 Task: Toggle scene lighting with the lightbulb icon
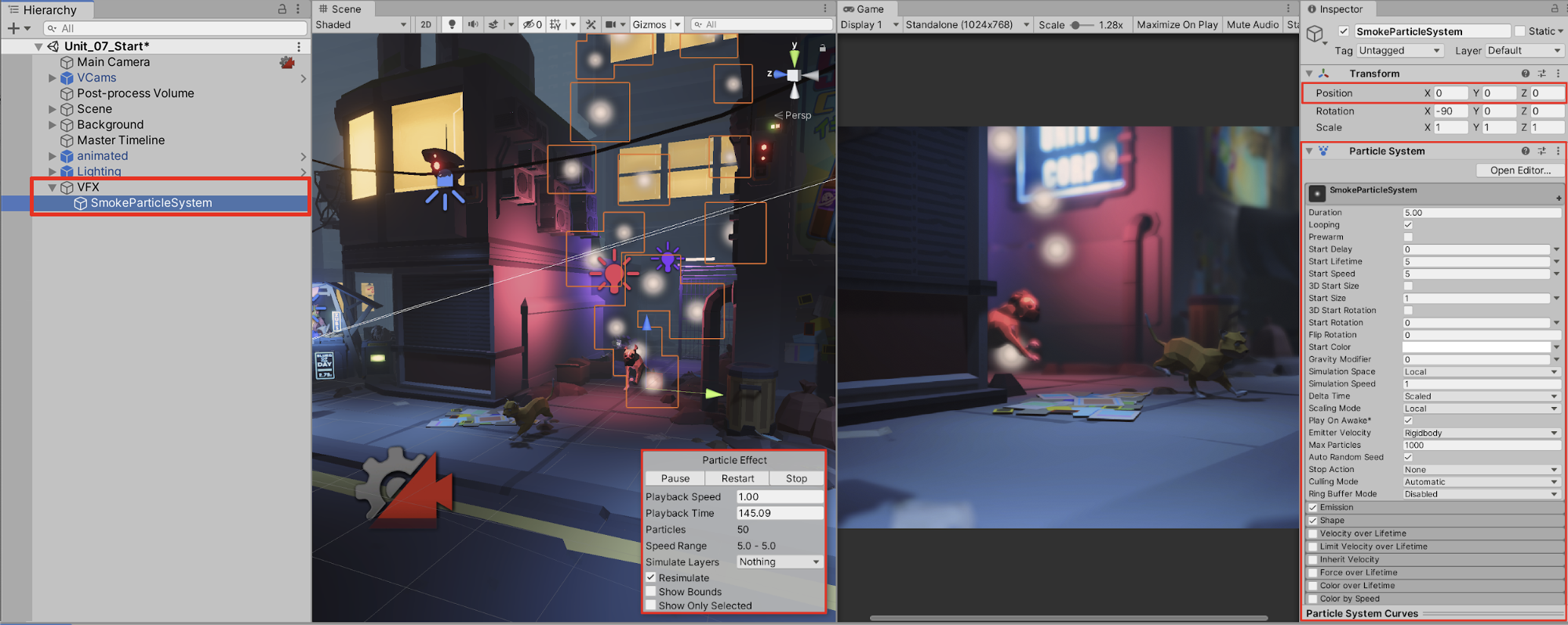click(452, 24)
